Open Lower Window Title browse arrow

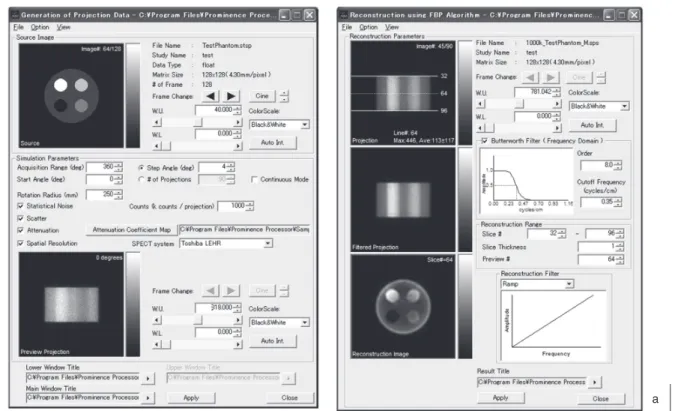coord(148,379)
